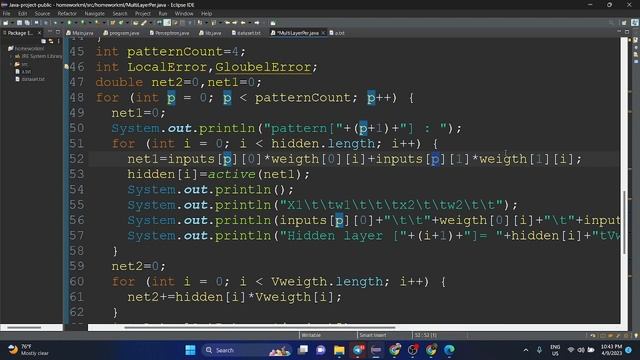Viewport: 640px width, 360px height.
Task: Click the editor horizontal scrollbar
Action: click(x=260, y=327)
